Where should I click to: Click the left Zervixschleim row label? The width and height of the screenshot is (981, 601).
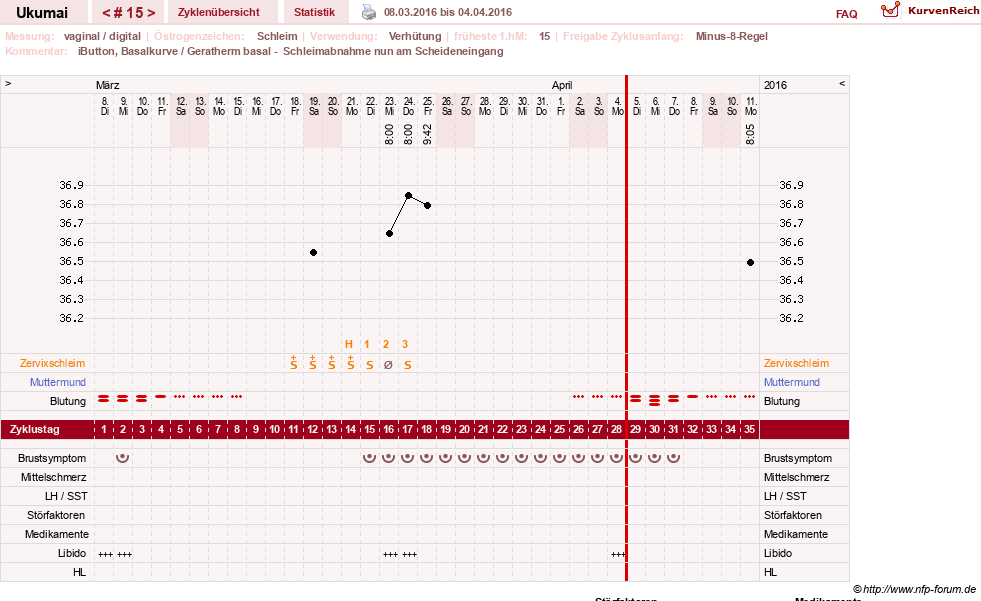pos(53,363)
